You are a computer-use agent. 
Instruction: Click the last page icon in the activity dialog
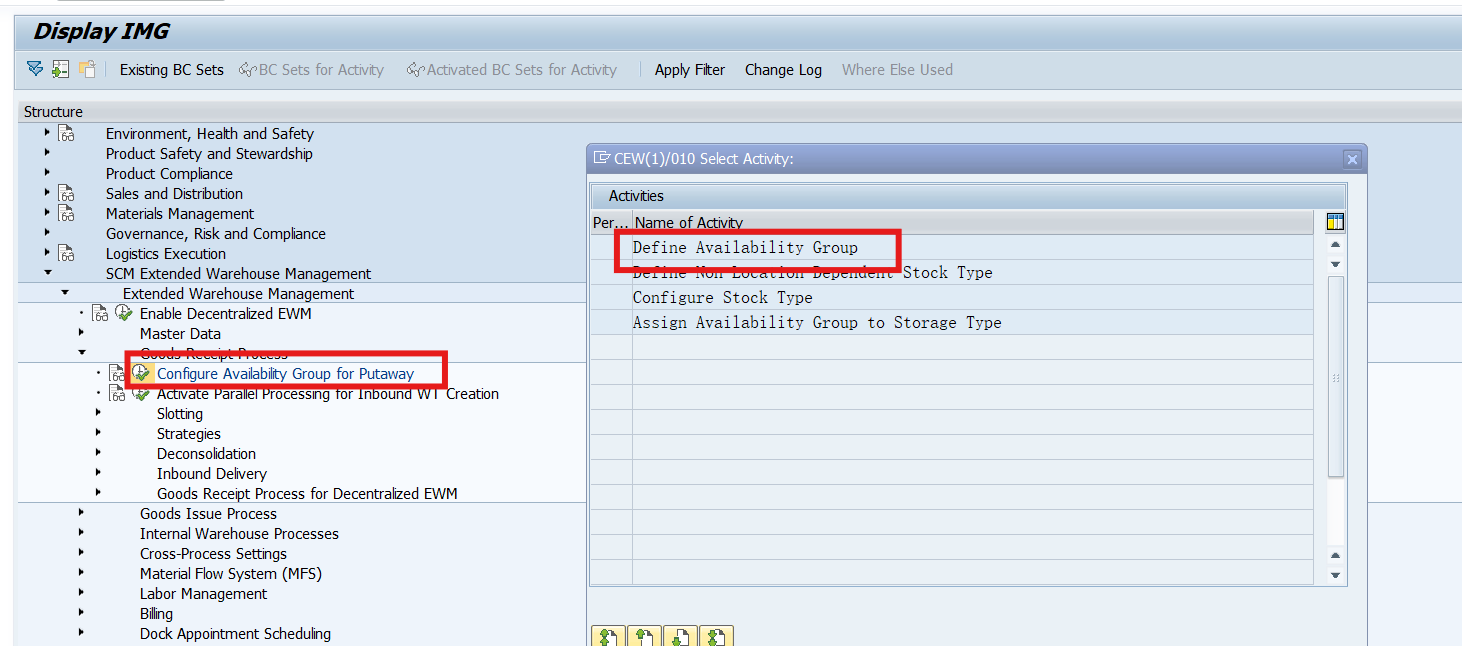pos(716,635)
